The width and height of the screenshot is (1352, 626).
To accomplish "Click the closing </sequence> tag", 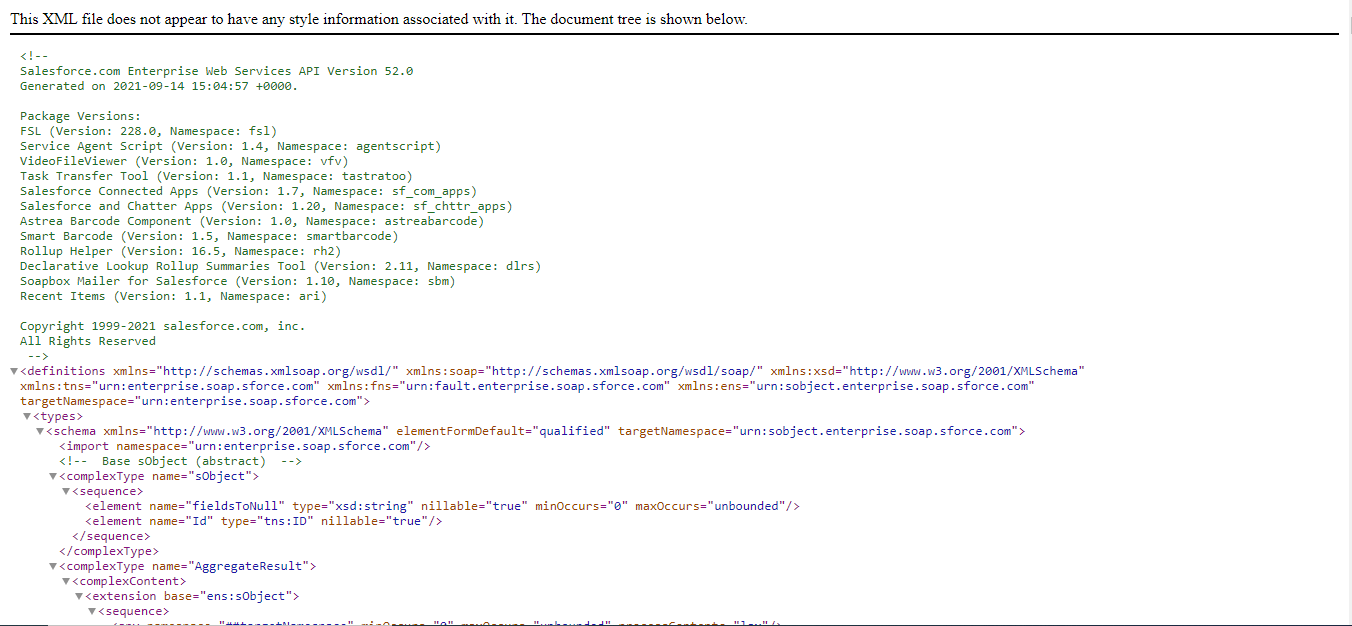I will point(111,536).
